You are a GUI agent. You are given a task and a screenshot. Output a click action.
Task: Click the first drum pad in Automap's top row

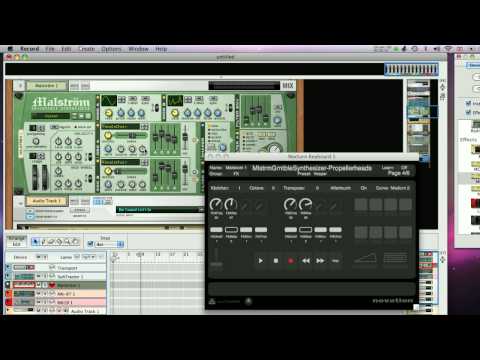tap(361, 204)
